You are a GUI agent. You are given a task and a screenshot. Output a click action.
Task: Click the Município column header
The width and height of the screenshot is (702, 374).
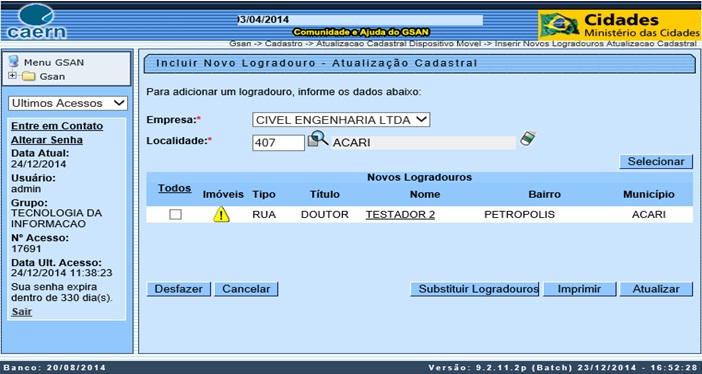click(x=649, y=194)
